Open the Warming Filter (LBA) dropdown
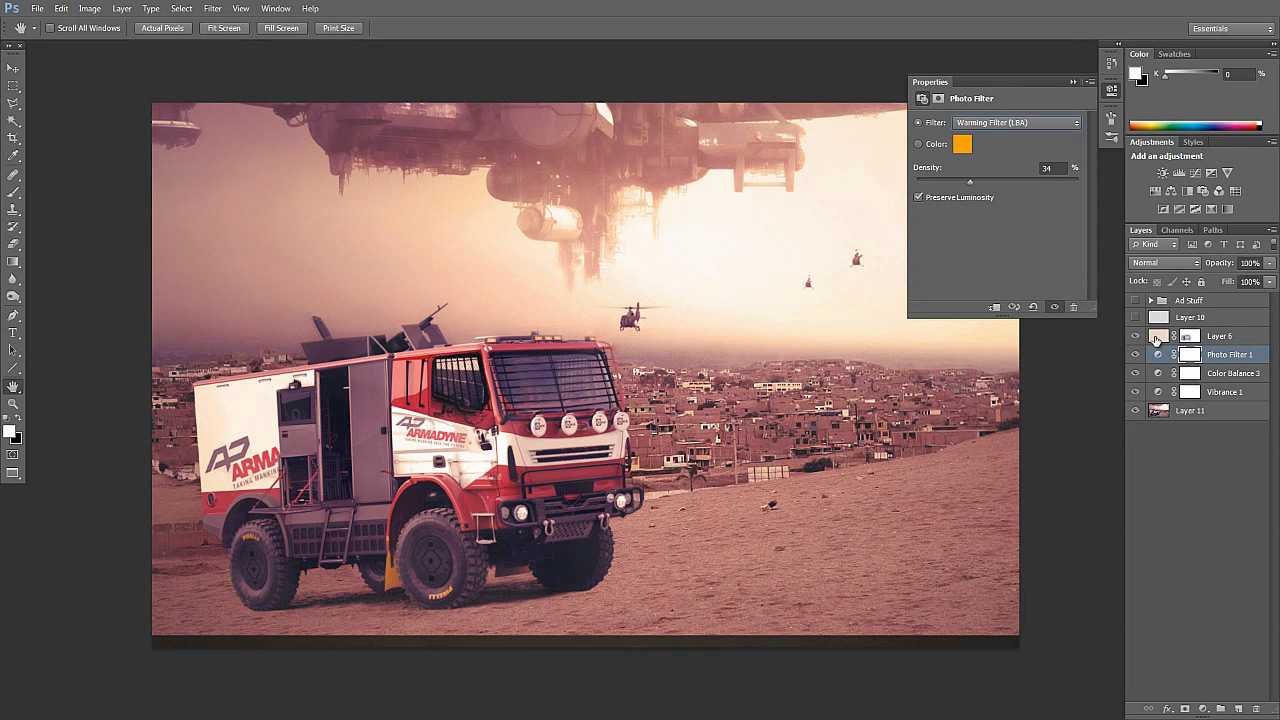Viewport: 1280px width, 720px height. tap(1017, 123)
